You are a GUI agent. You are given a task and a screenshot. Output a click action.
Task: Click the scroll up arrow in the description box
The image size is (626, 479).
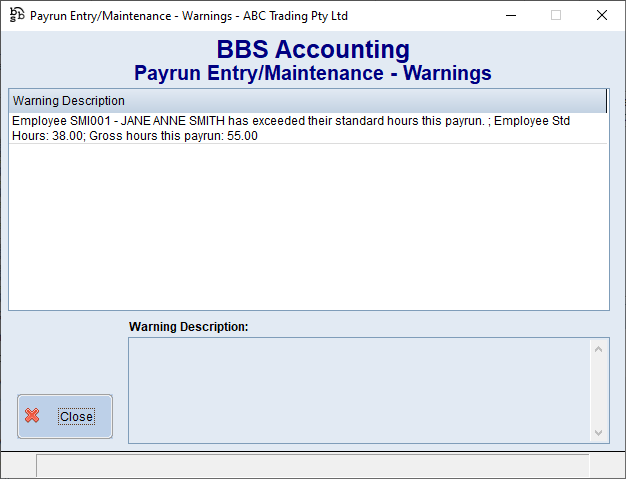pos(600,349)
